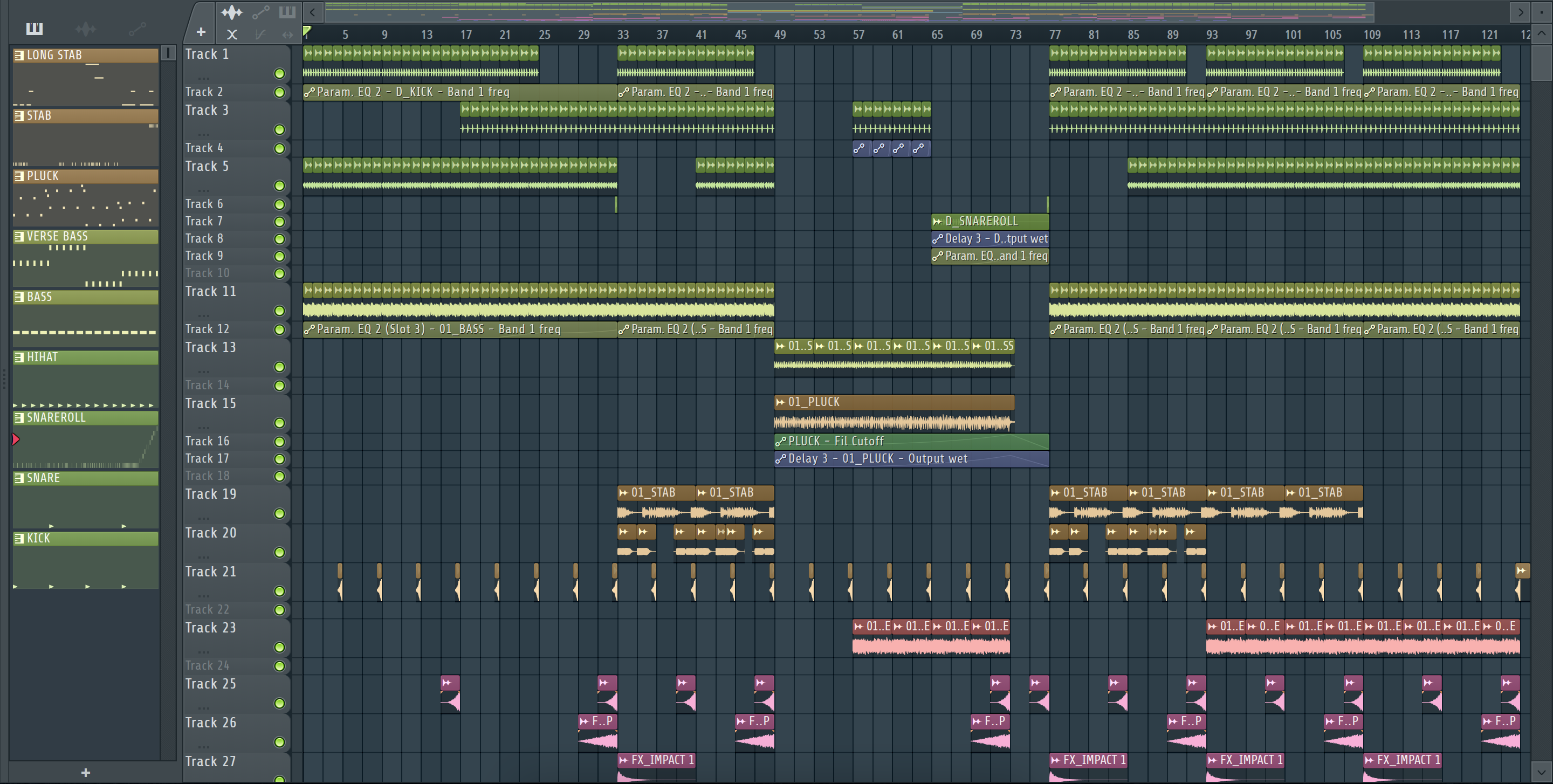Click the scroll up arrow of the playlist
Viewport: 1553px width, 784px height.
[x=1542, y=33]
